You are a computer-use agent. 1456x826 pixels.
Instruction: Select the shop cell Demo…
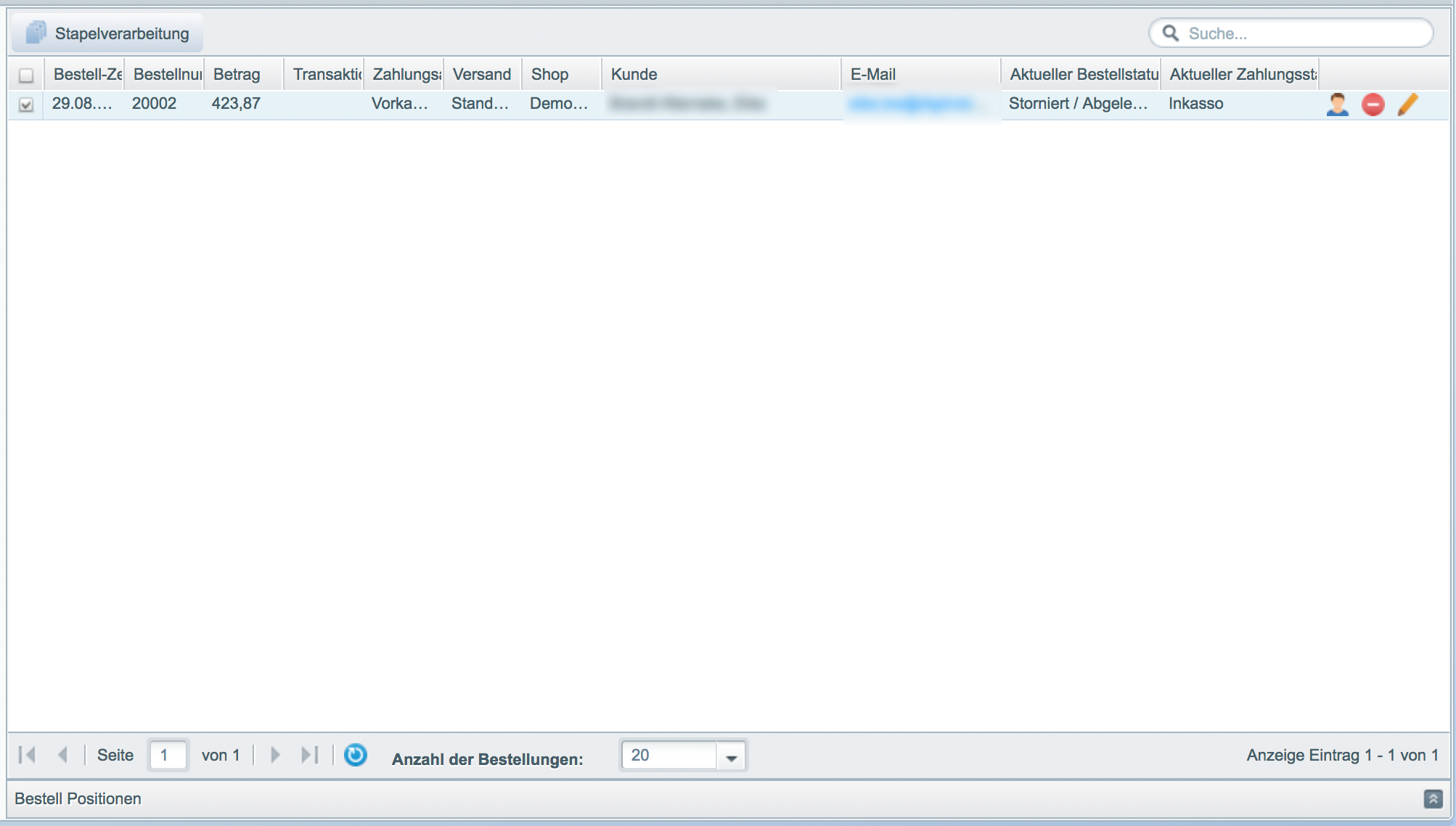coord(562,104)
